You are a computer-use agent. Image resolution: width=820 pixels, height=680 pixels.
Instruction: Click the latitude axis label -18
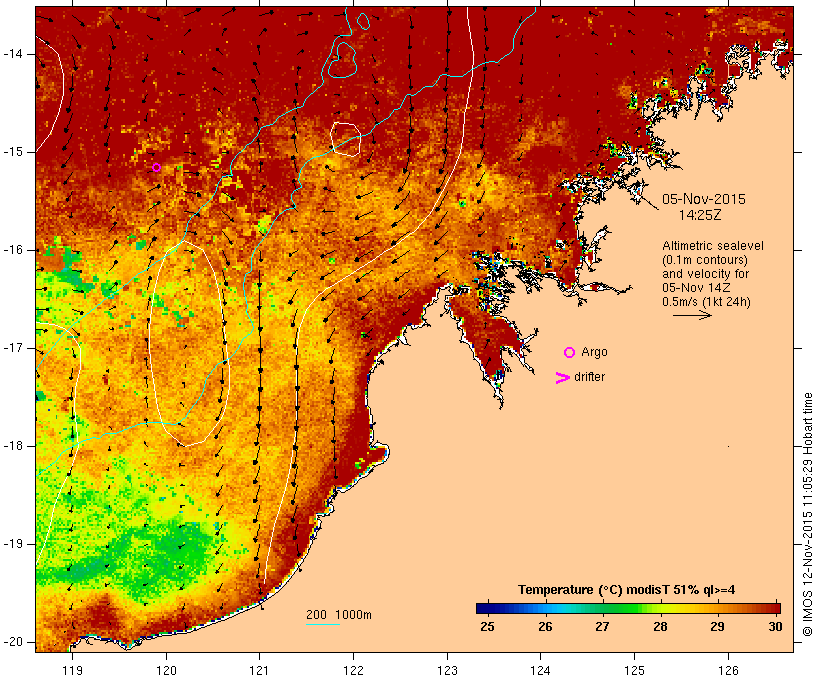pos(13,446)
